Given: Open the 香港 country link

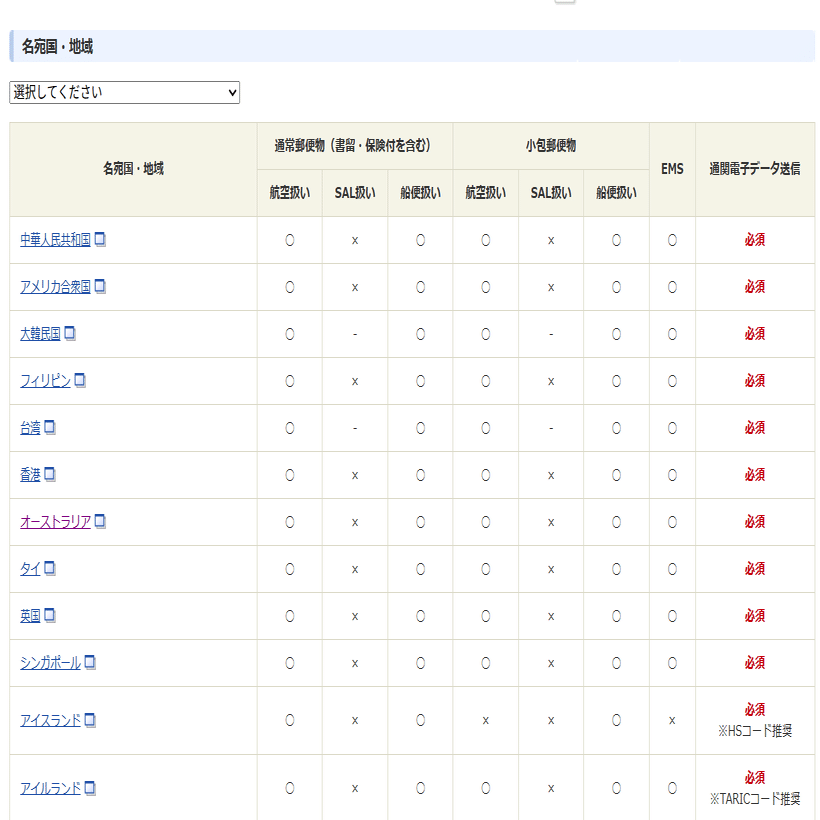Looking at the screenshot, I should click(x=28, y=474).
